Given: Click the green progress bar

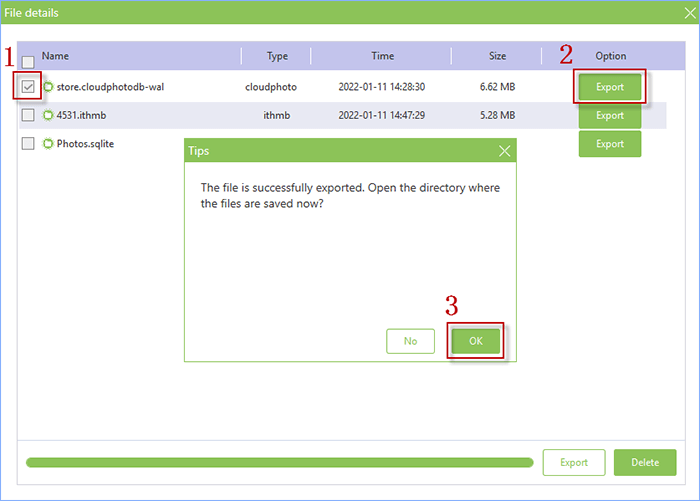Looking at the screenshot, I should click(x=279, y=463).
